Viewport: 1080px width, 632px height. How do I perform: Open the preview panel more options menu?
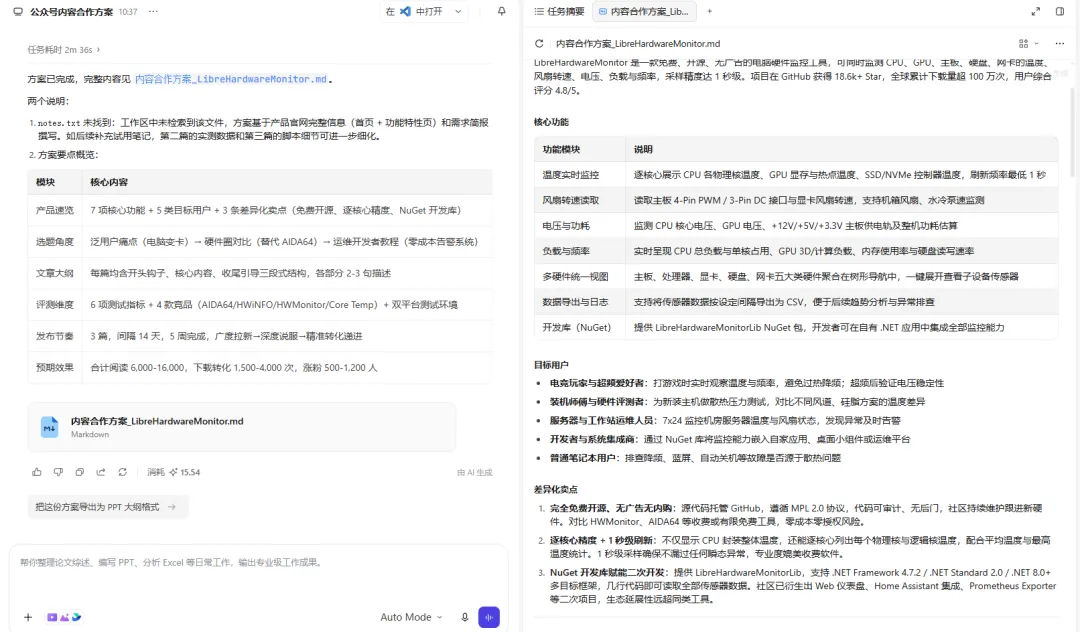[1059, 43]
